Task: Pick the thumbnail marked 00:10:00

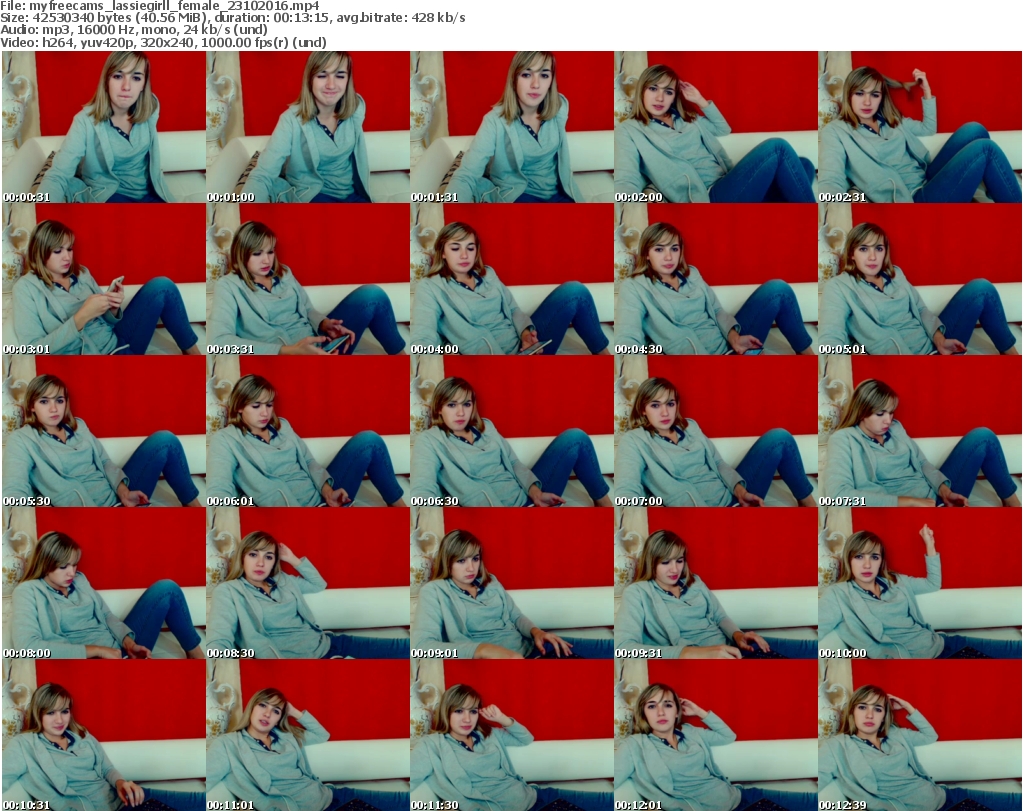Action: click(x=919, y=583)
